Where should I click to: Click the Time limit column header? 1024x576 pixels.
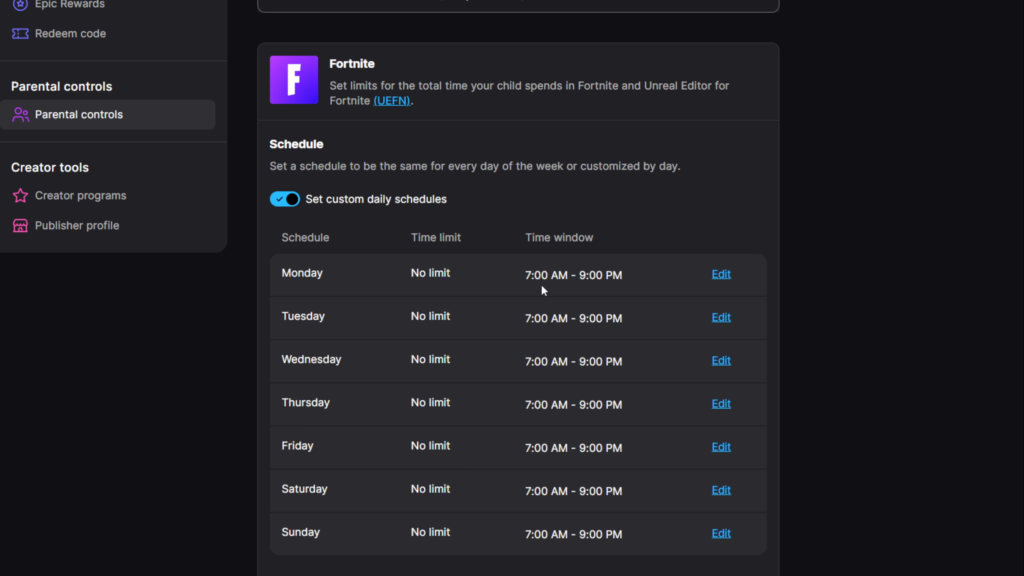point(436,238)
